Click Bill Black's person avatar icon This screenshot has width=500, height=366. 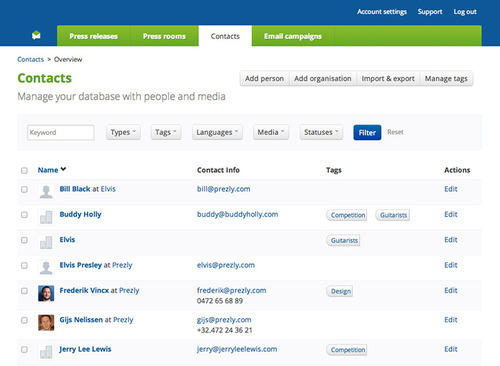(x=46, y=192)
